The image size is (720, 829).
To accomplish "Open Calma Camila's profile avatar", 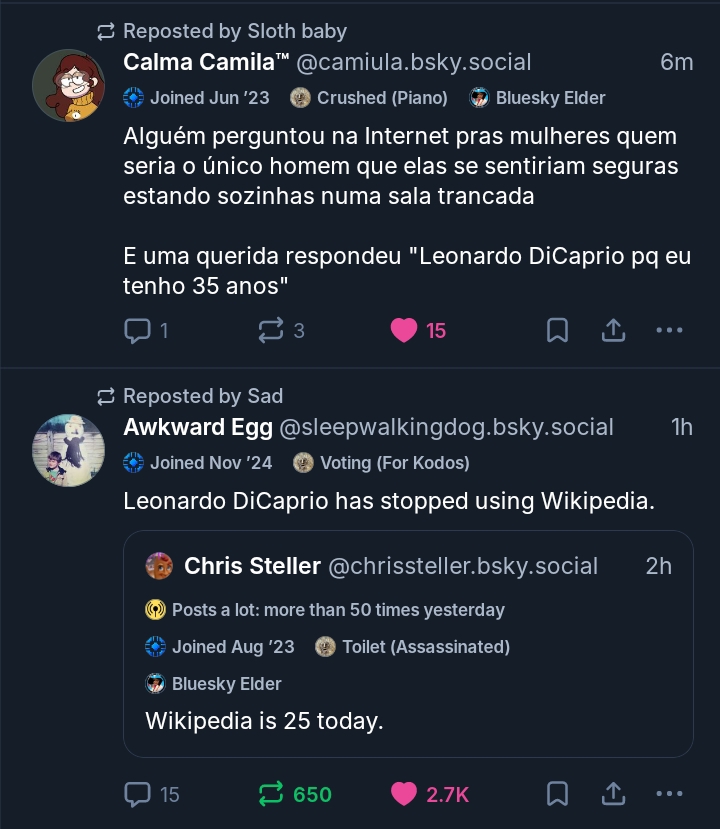I will 69,85.
